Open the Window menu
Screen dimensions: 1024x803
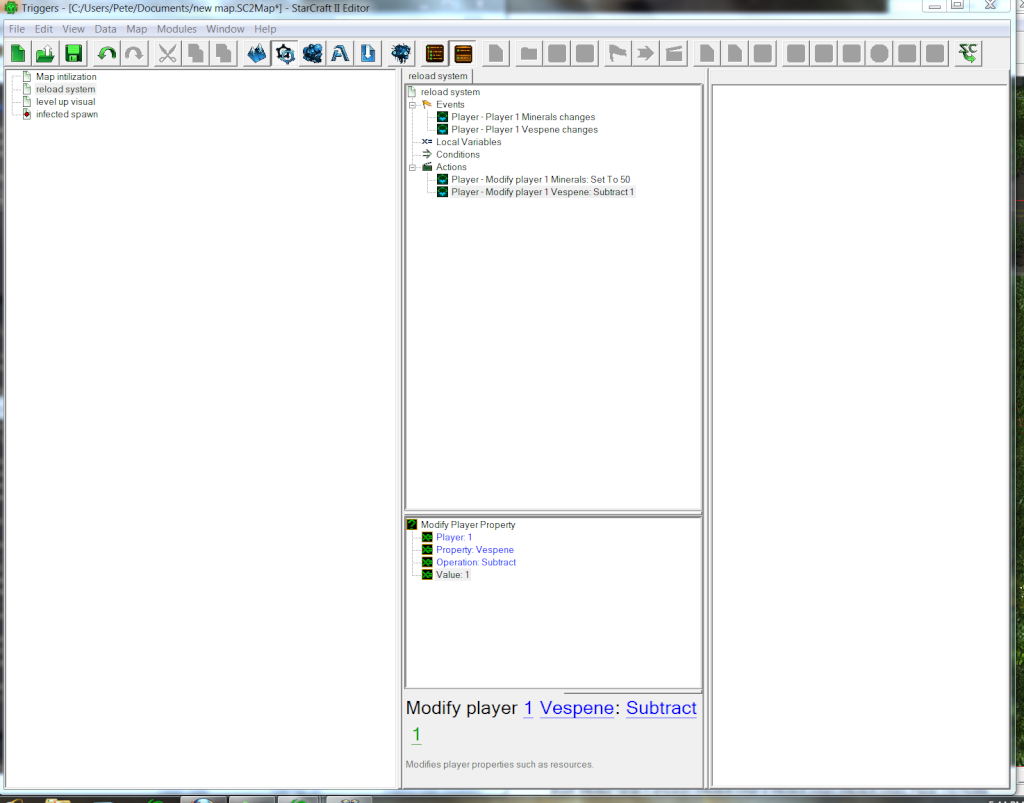point(225,29)
